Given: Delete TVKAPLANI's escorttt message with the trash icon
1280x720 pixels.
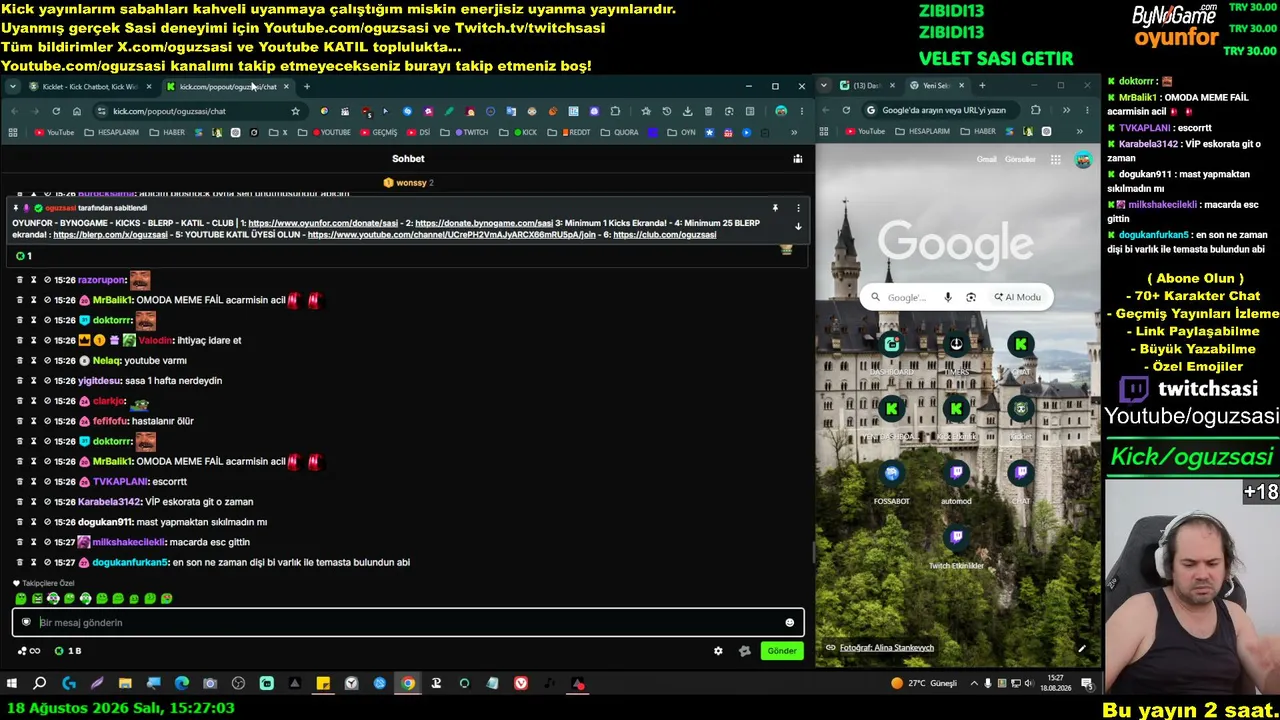Looking at the screenshot, I should [x=19, y=482].
